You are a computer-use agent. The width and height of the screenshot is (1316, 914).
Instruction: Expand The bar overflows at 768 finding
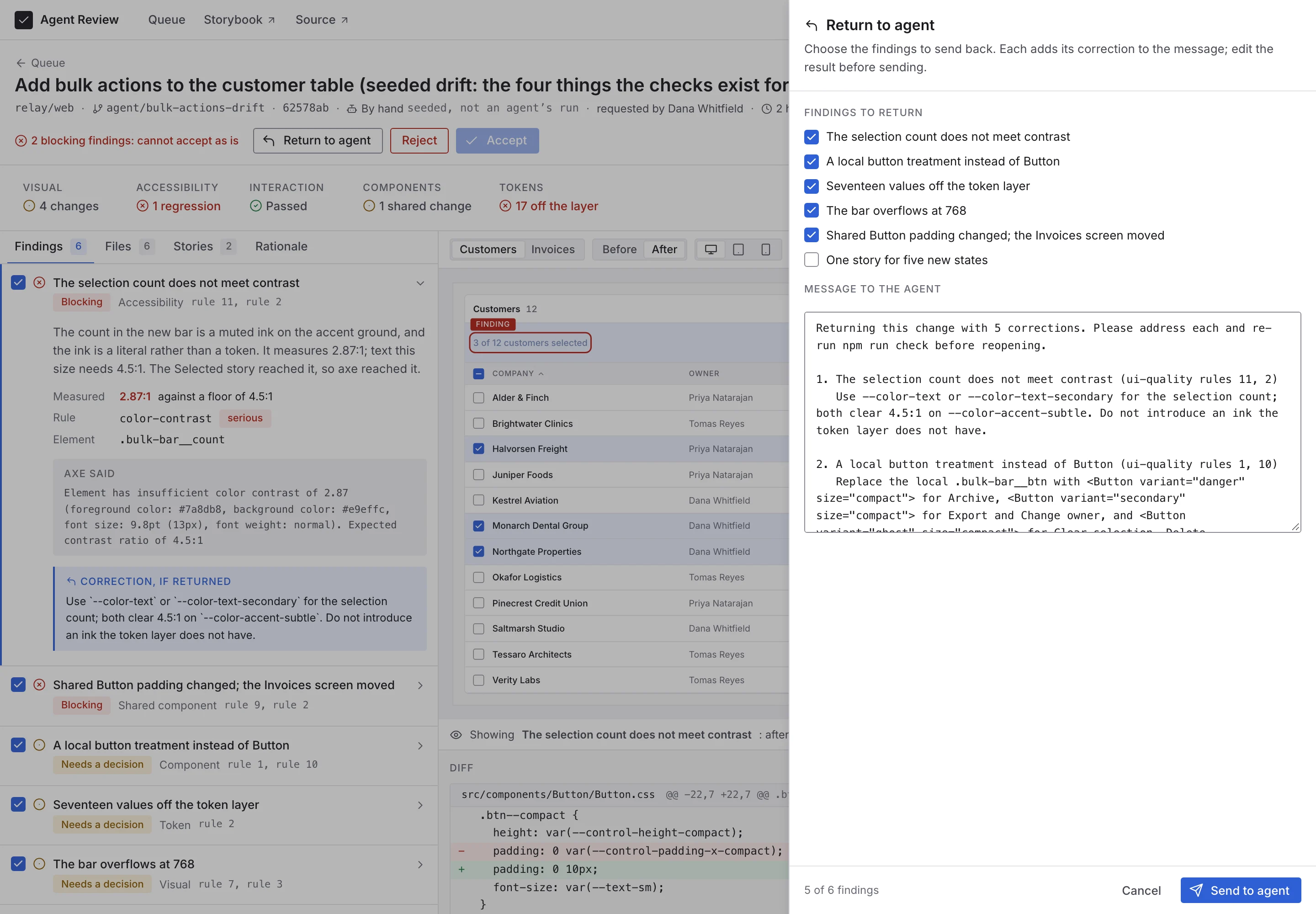(420, 865)
